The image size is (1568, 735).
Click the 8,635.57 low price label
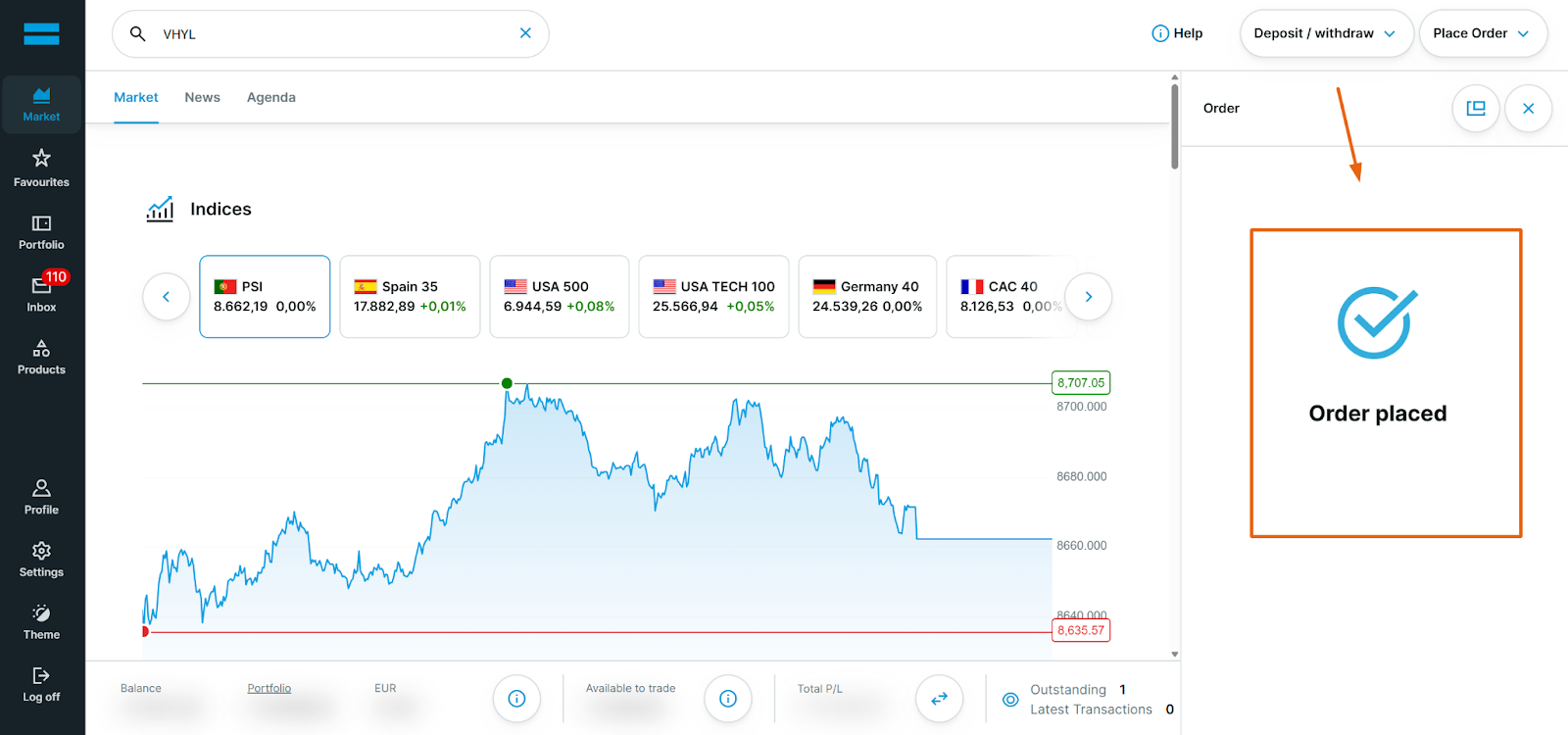click(1081, 630)
